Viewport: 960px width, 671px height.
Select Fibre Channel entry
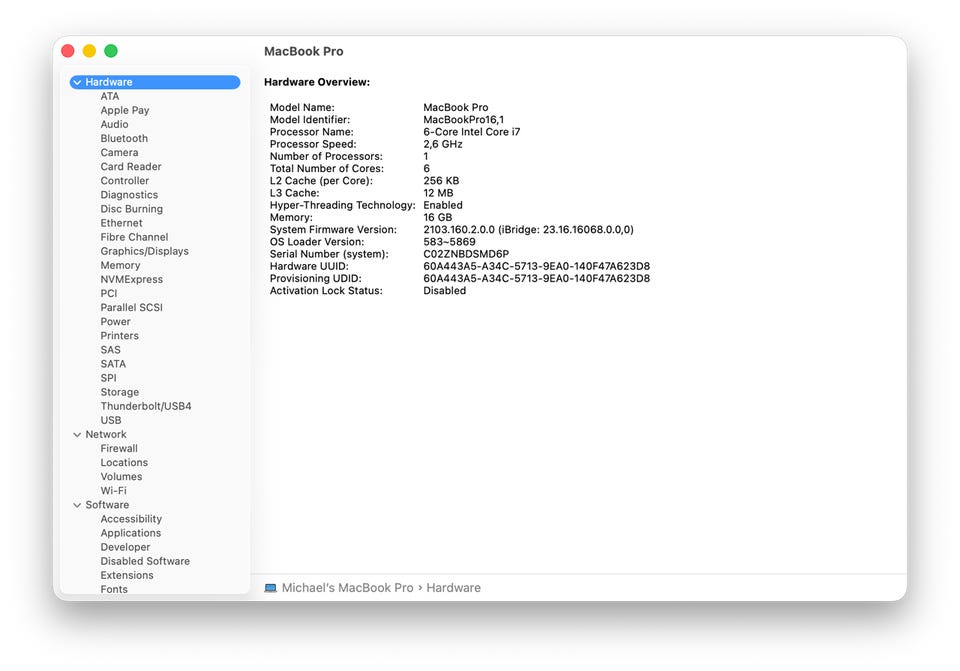pos(134,237)
